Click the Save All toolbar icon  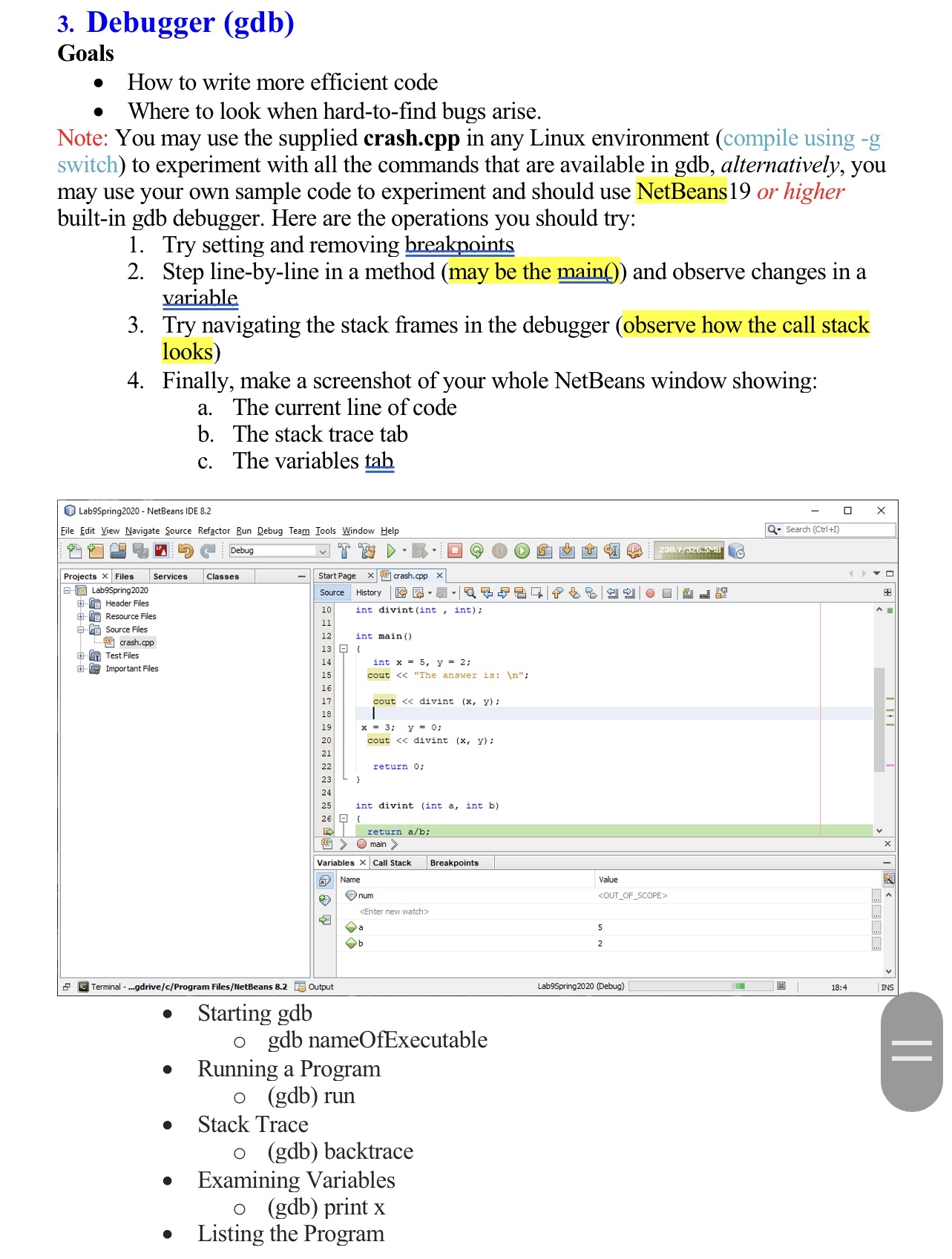(x=139, y=551)
